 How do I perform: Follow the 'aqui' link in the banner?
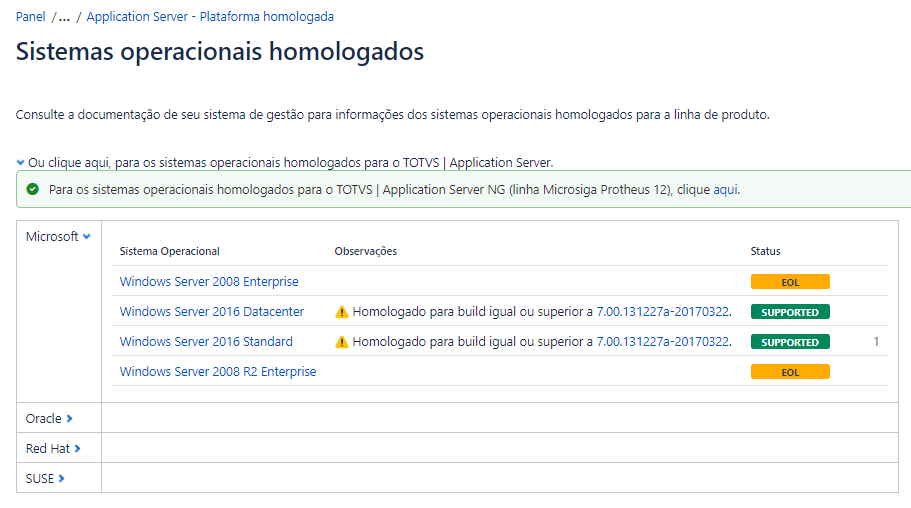pyautogui.click(x=726, y=189)
